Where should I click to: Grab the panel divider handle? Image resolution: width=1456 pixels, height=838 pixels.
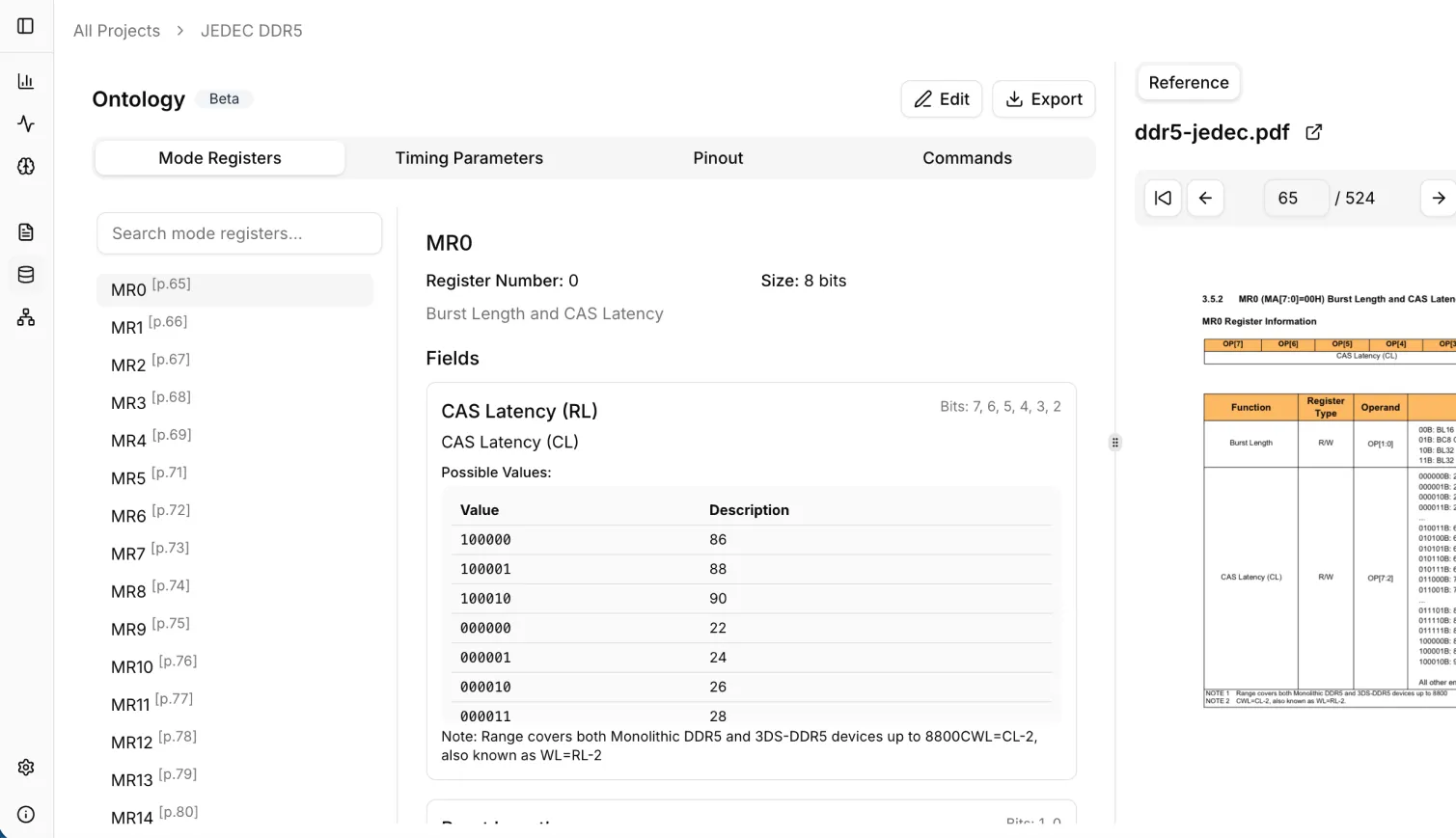pyautogui.click(x=1115, y=443)
